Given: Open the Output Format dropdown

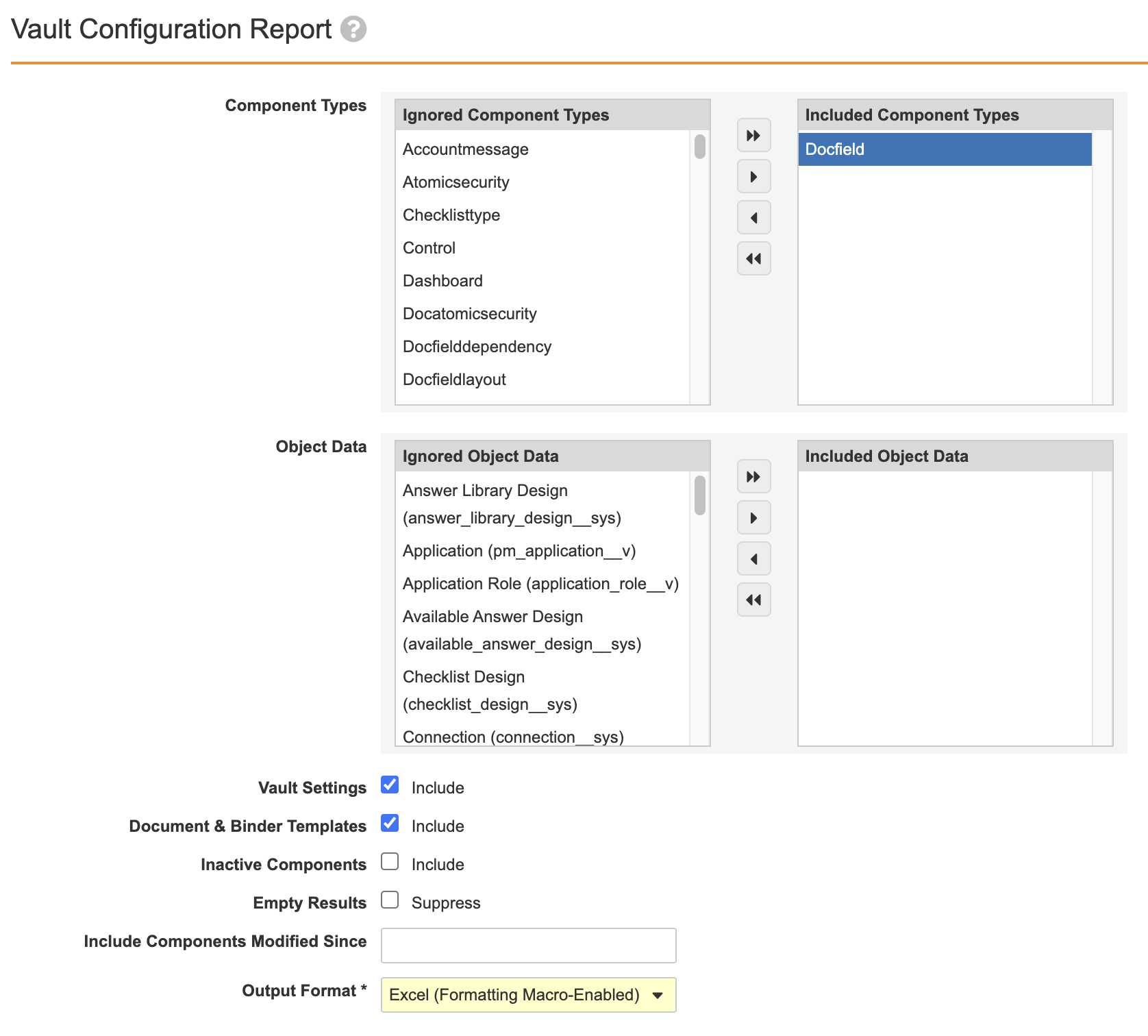Looking at the screenshot, I should (528, 995).
